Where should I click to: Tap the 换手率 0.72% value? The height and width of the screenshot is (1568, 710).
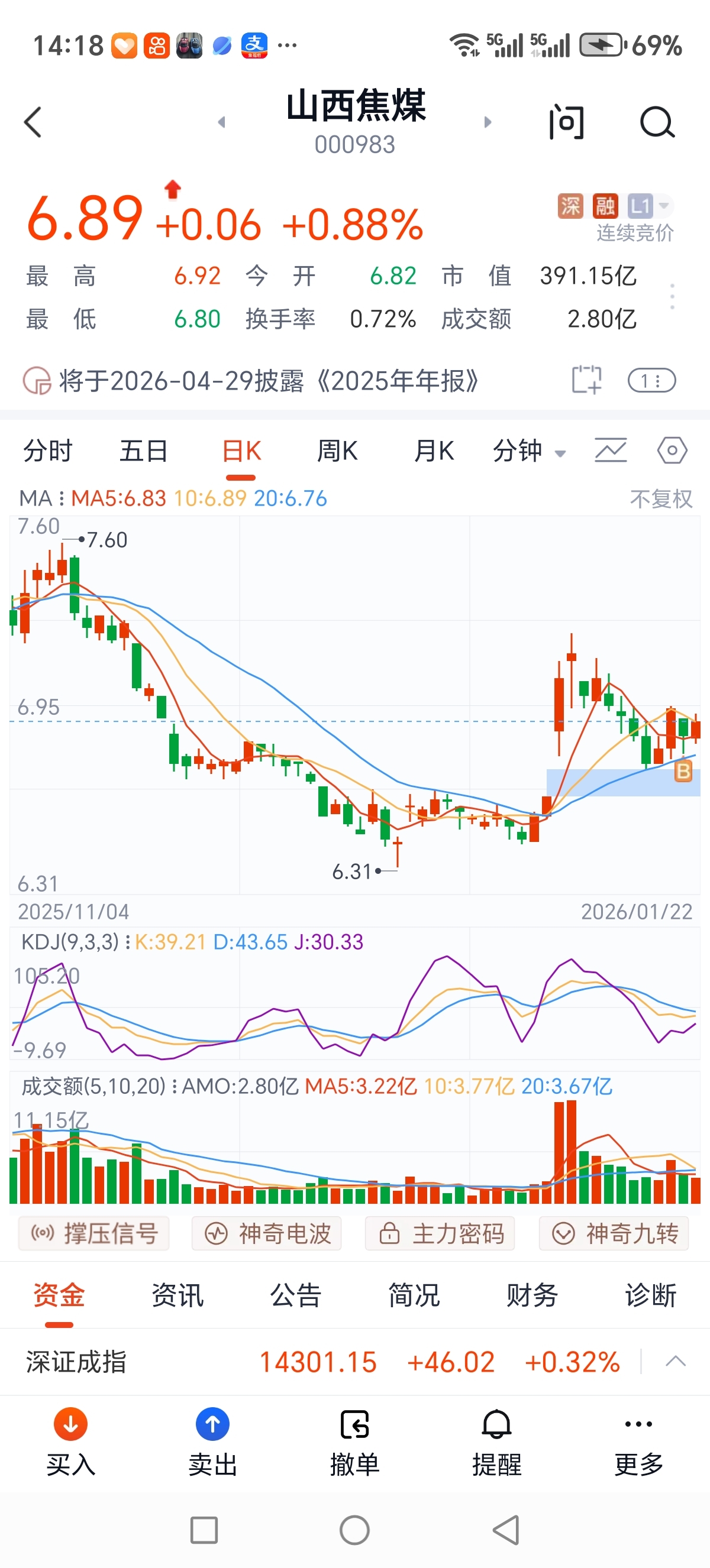coord(383,319)
